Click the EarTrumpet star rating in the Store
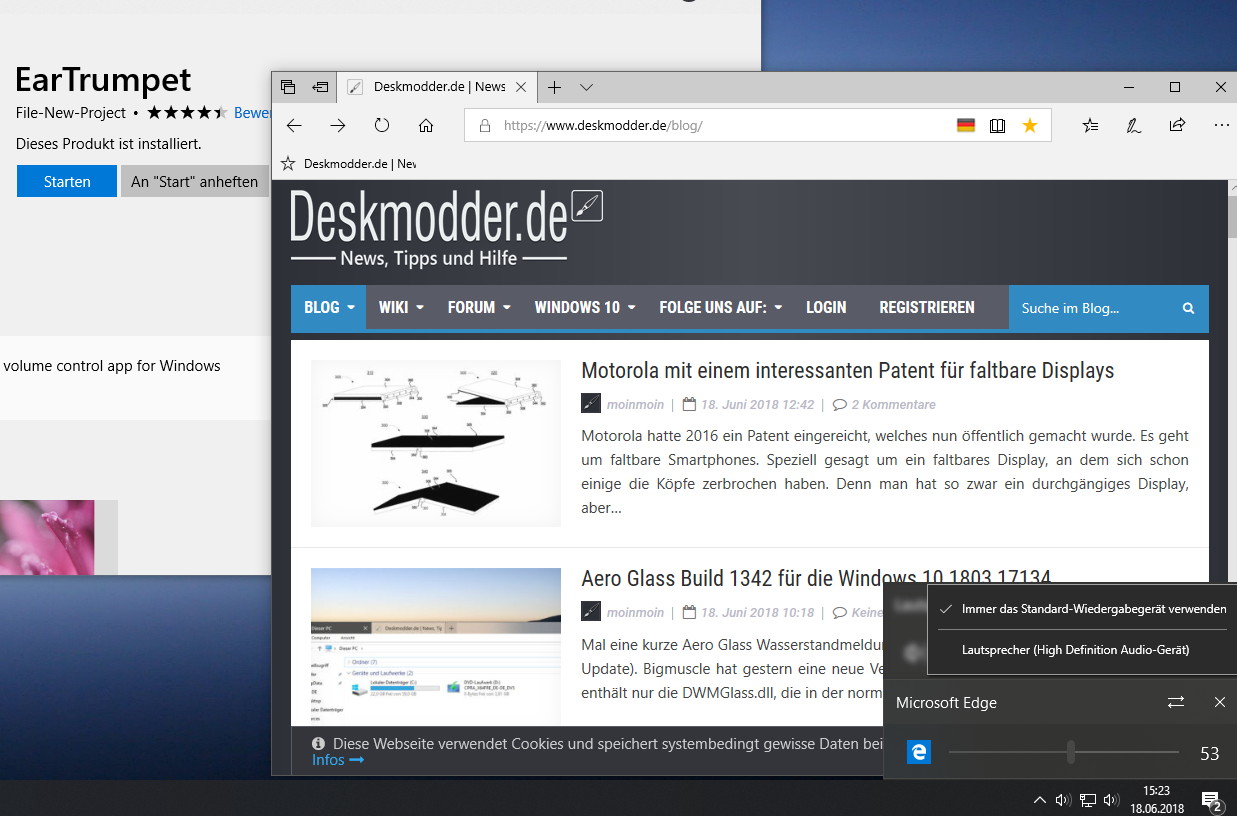Screen dimensions: 1237x816 (x=187, y=113)
